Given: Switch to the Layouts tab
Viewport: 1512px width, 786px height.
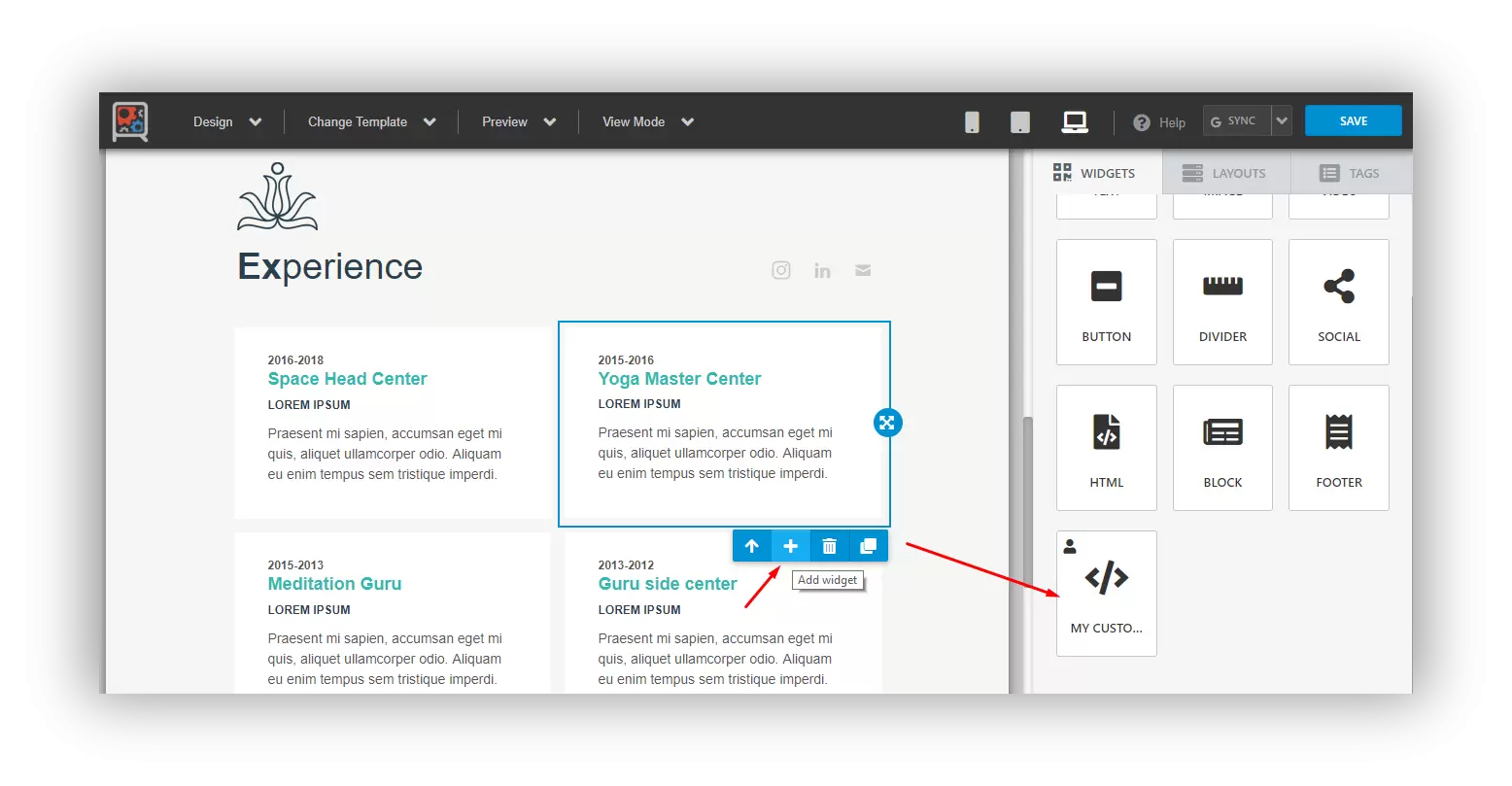Looking at the screenshot, I should [1224, 173].
